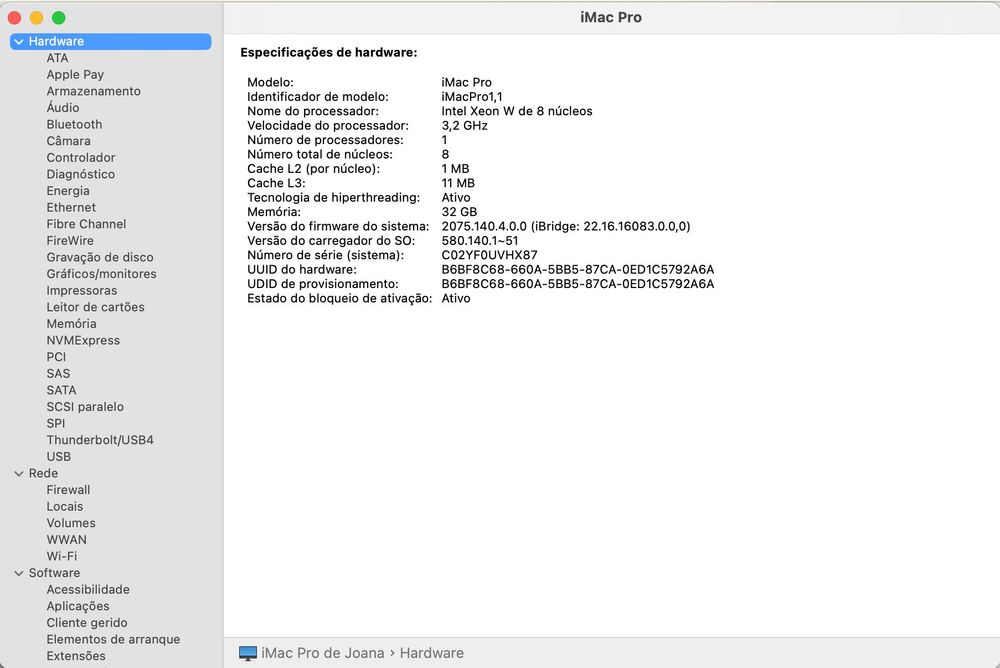Select Bluetooth in the sidebar
The width and height of the screenshot is (1000, 668).
74,124
